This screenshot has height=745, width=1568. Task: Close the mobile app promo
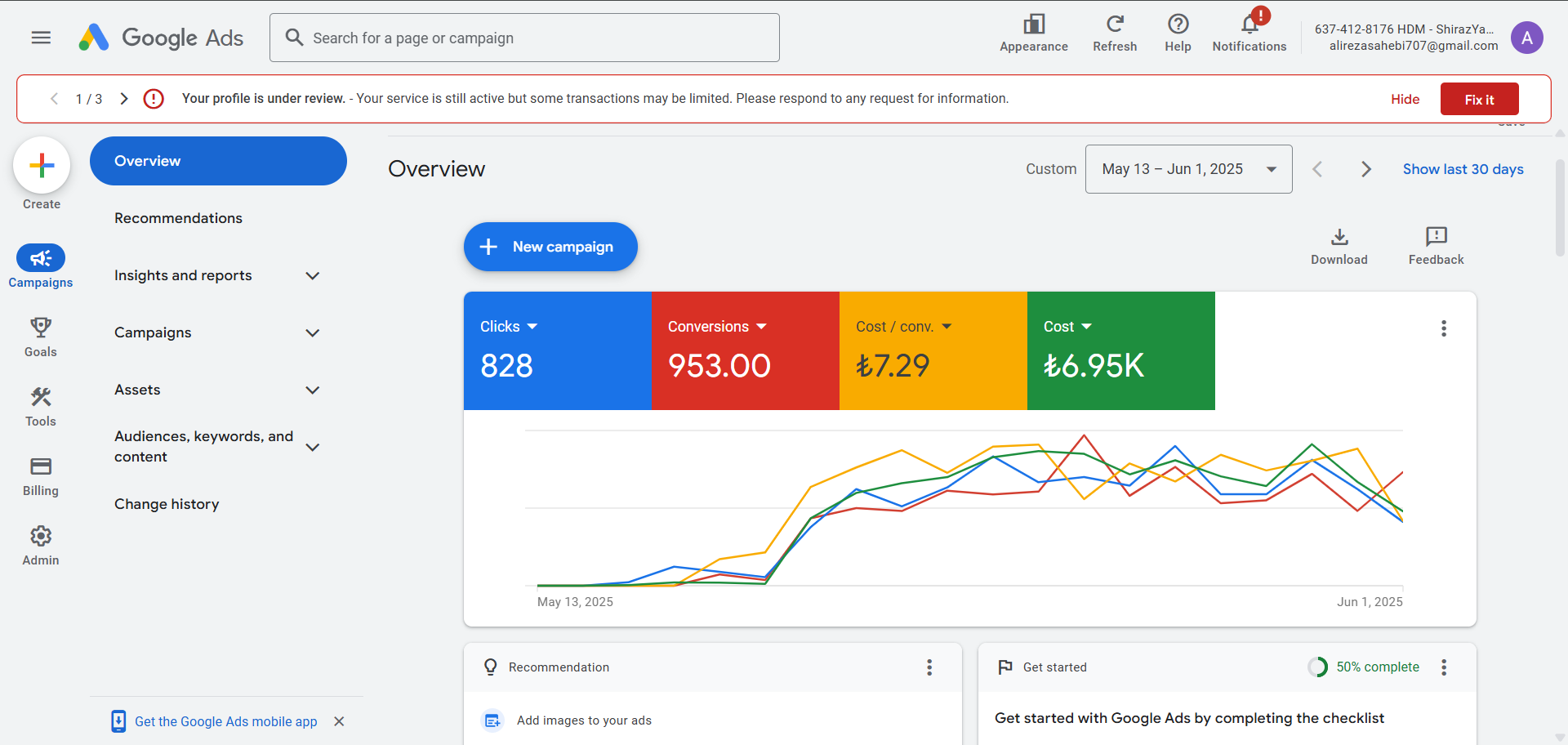coord(340,721)
